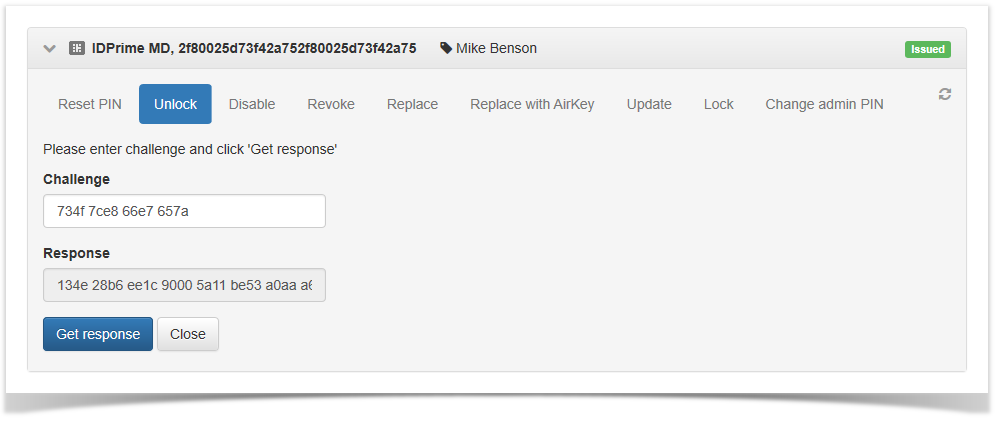
Task: Switch to the Lock tab
Action: (x=718, y=104)
